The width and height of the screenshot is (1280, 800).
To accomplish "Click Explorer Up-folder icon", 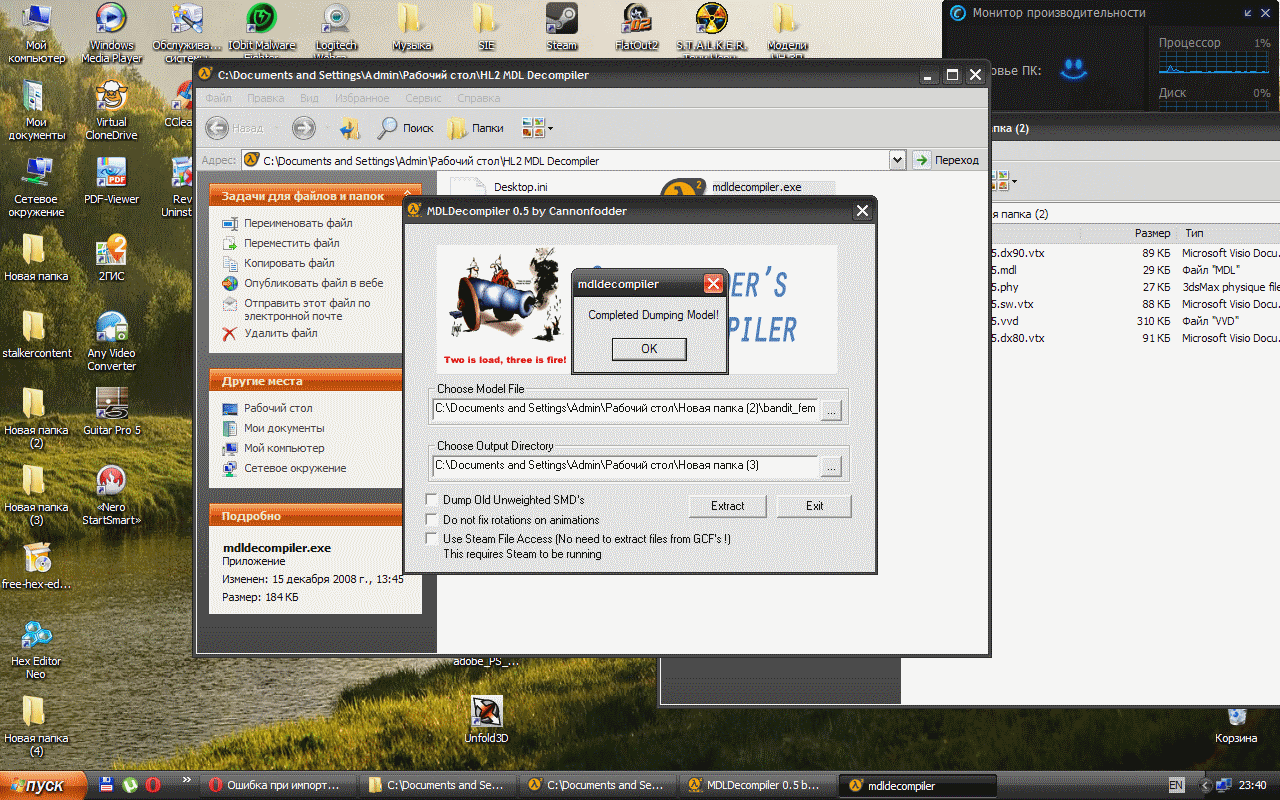I will [x=349, y=127].
